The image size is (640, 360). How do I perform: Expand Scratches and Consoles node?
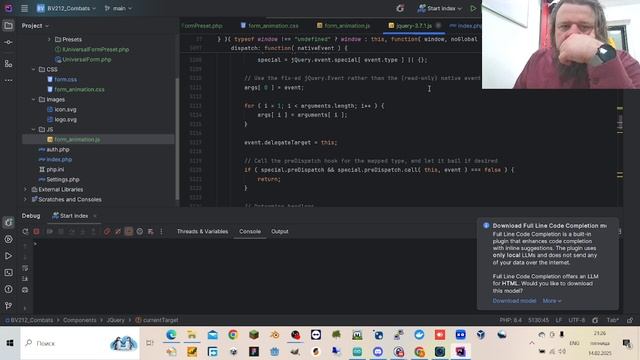[25, 200]
